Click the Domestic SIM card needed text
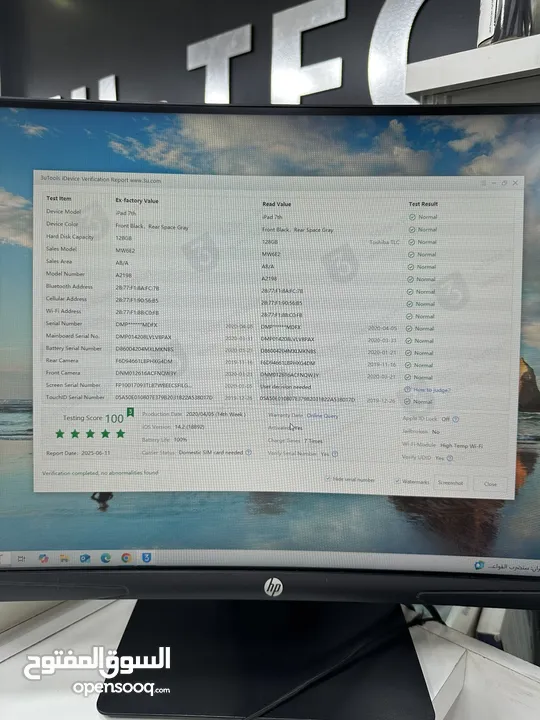Image resolution: width=540 pixels, height=720 pixels. [211, 452]
